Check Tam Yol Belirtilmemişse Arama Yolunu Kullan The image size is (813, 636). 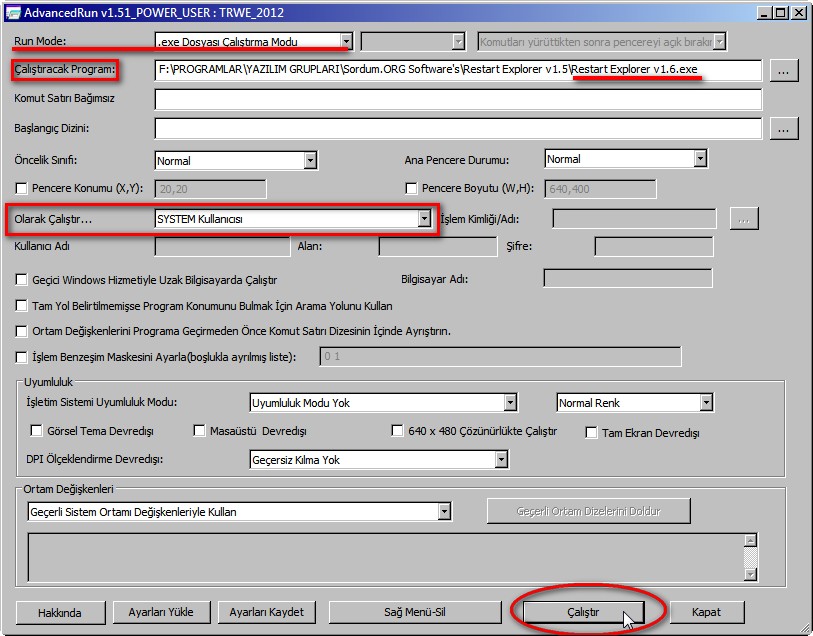[21, 306]
